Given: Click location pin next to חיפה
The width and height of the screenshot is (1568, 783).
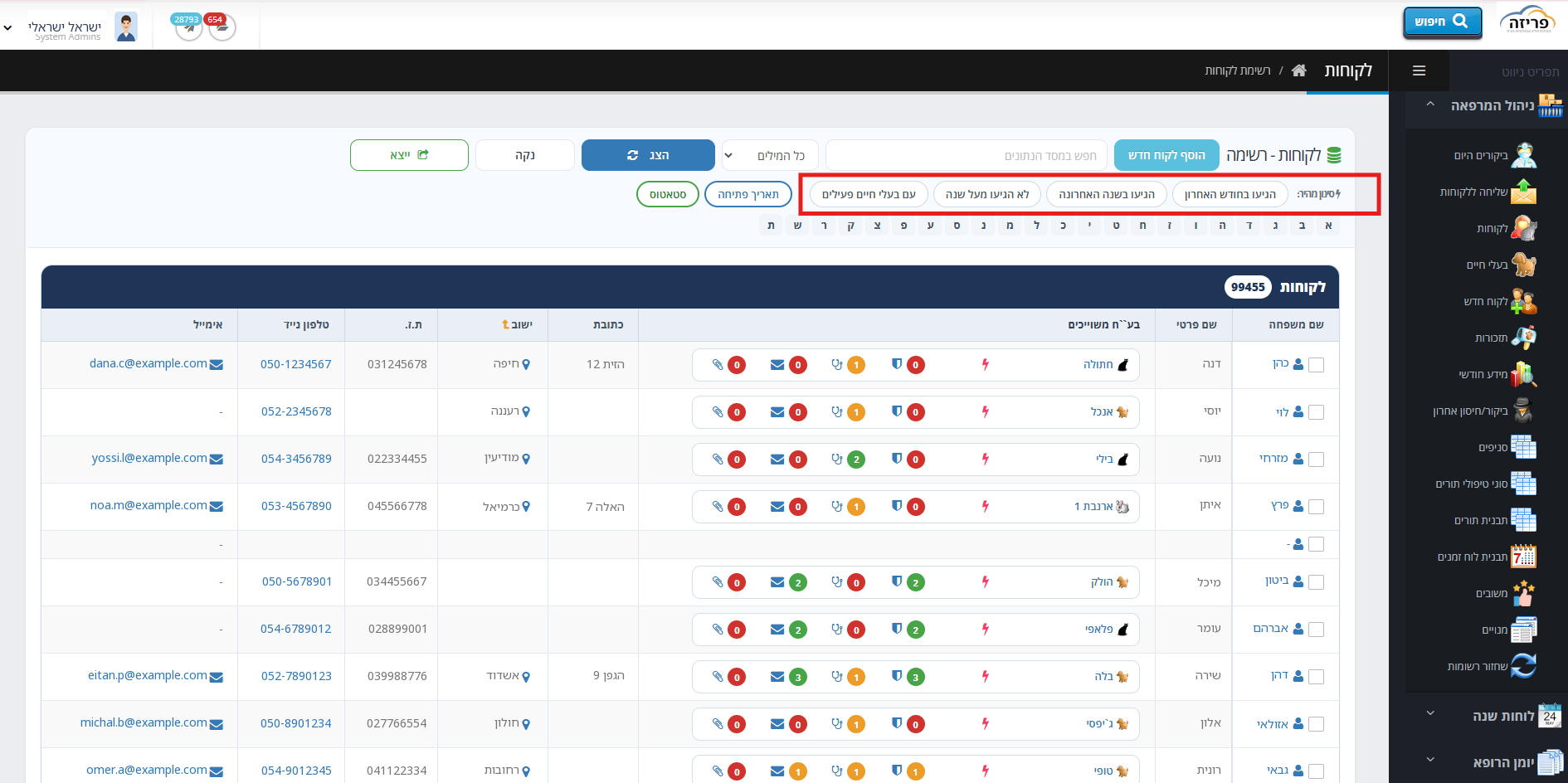Looking at the screenshot, I should pyautogui.click(x=526, y=364).
